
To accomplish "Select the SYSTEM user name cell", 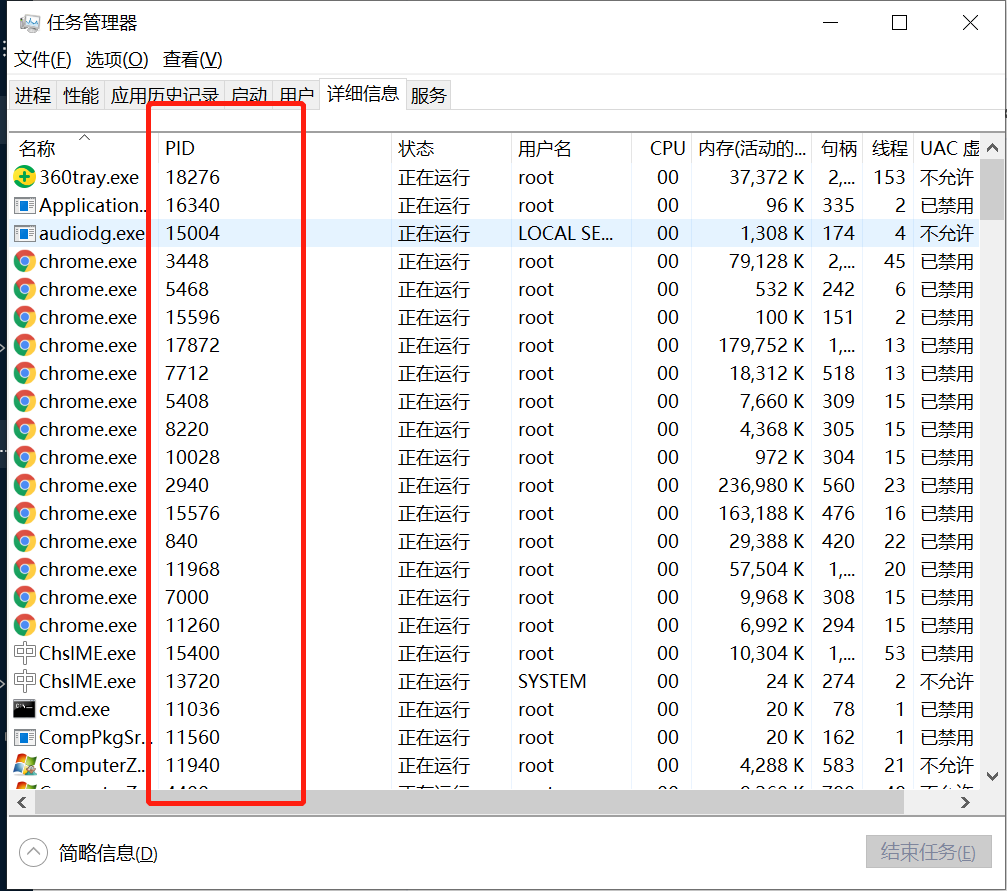I will 552,681.
